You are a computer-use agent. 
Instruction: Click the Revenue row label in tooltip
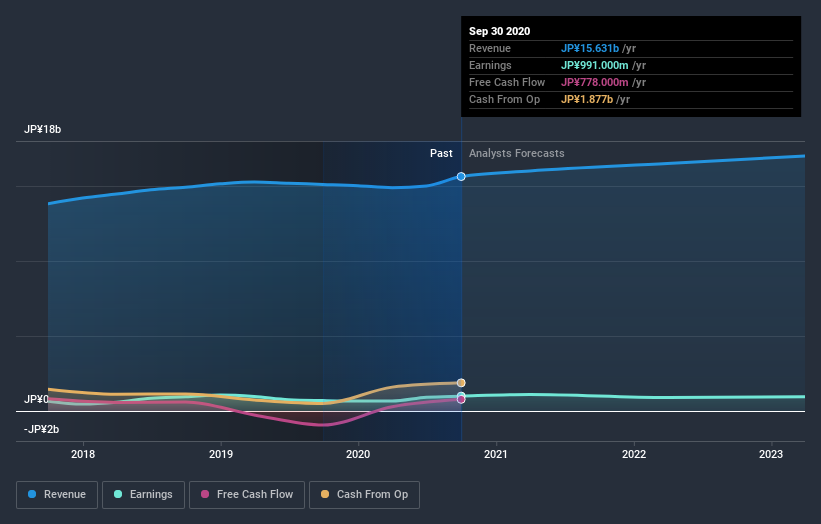click(x=490, y=48)
